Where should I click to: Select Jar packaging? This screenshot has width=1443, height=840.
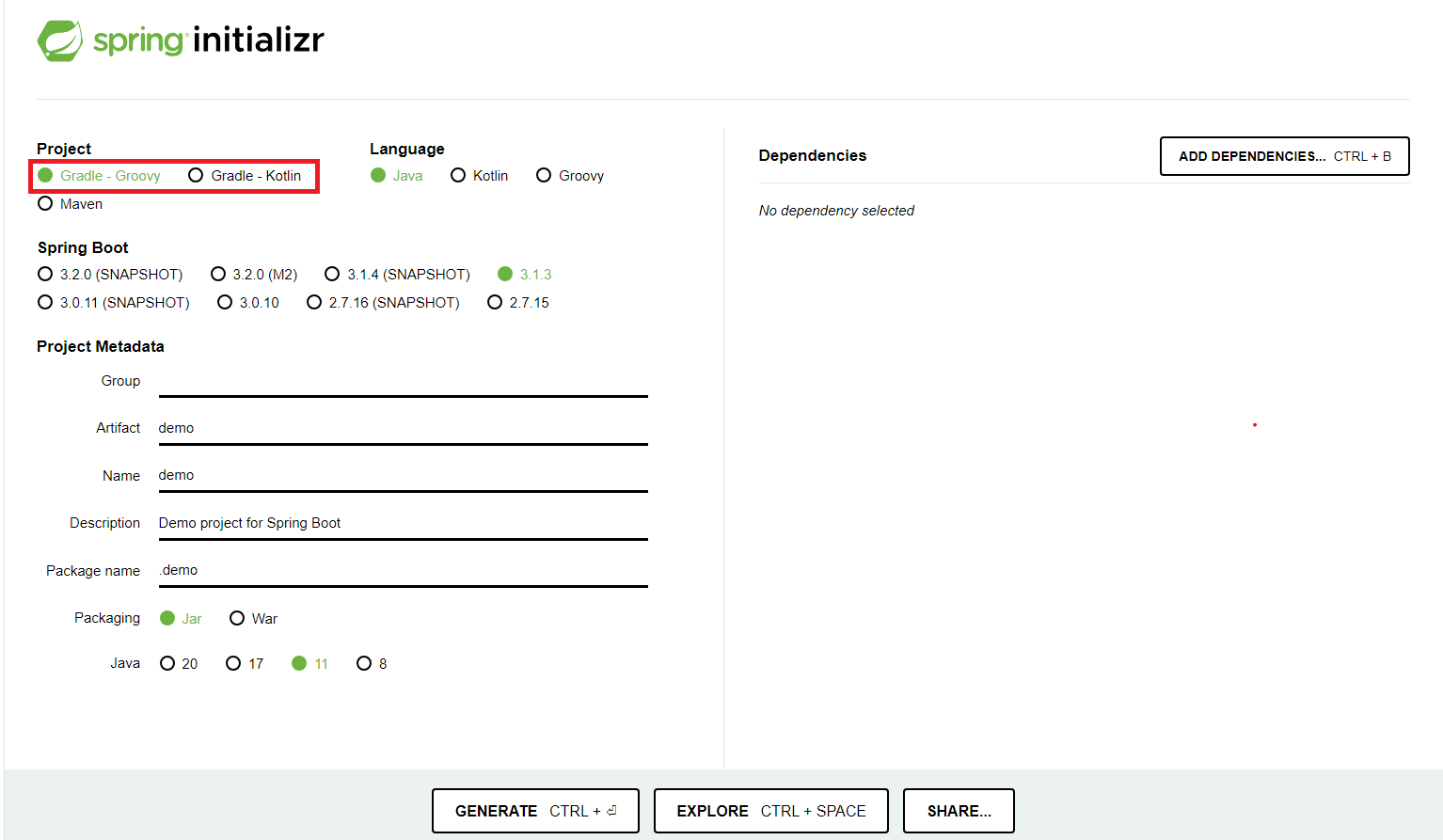(181, 619)
